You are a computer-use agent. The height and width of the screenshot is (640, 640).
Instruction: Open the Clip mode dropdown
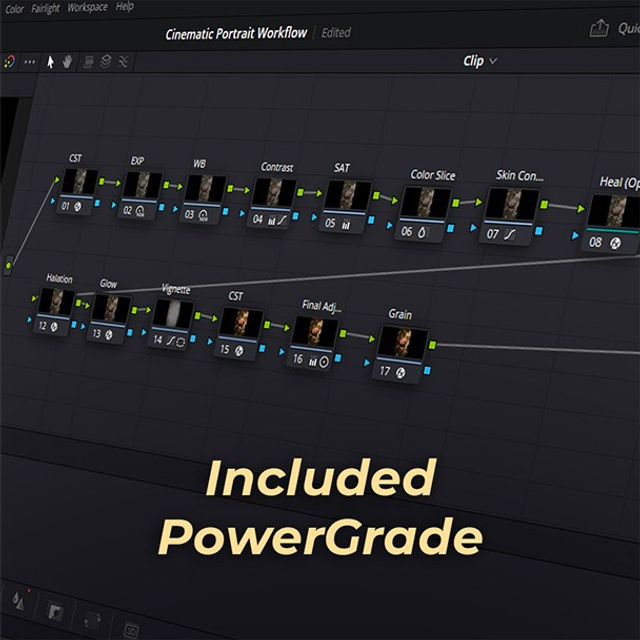click(x=480, y=61)
